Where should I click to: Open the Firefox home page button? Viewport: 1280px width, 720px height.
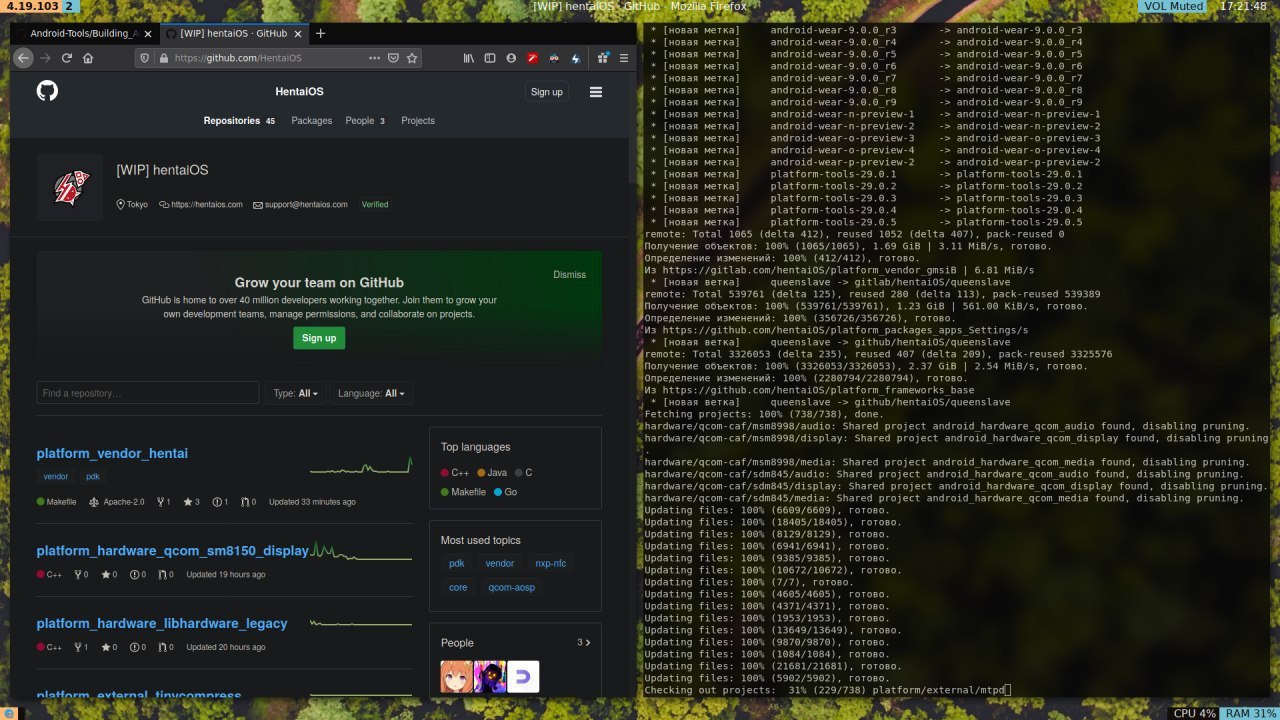pos(88,58)
